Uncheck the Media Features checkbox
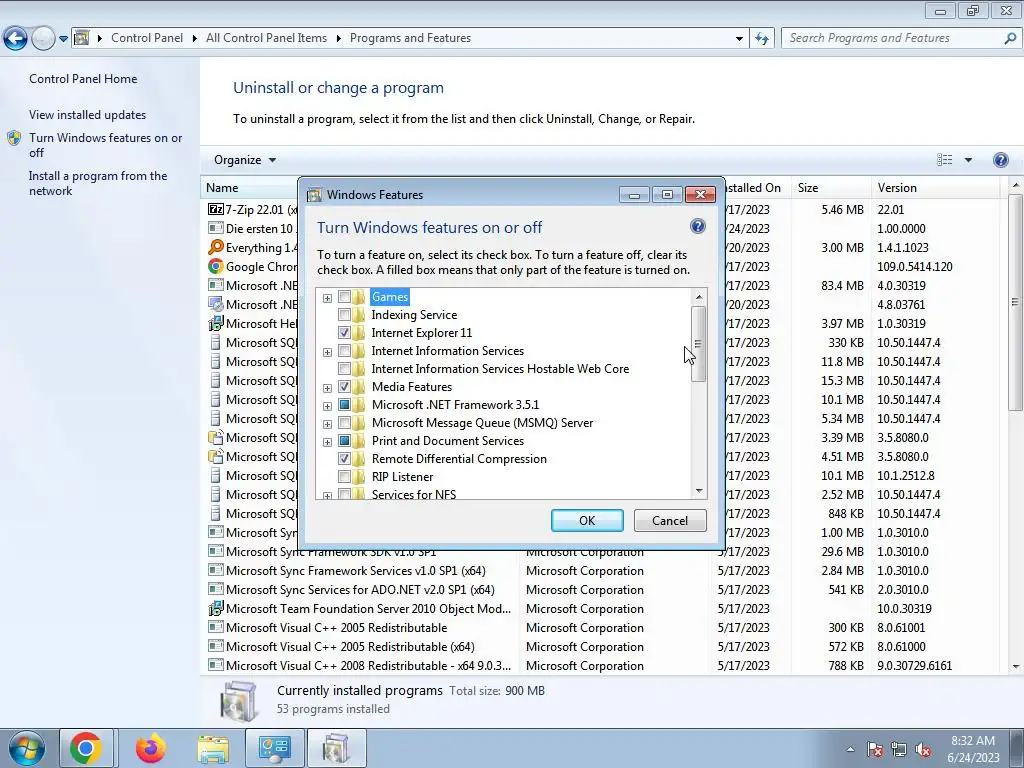 click(344, 387)
